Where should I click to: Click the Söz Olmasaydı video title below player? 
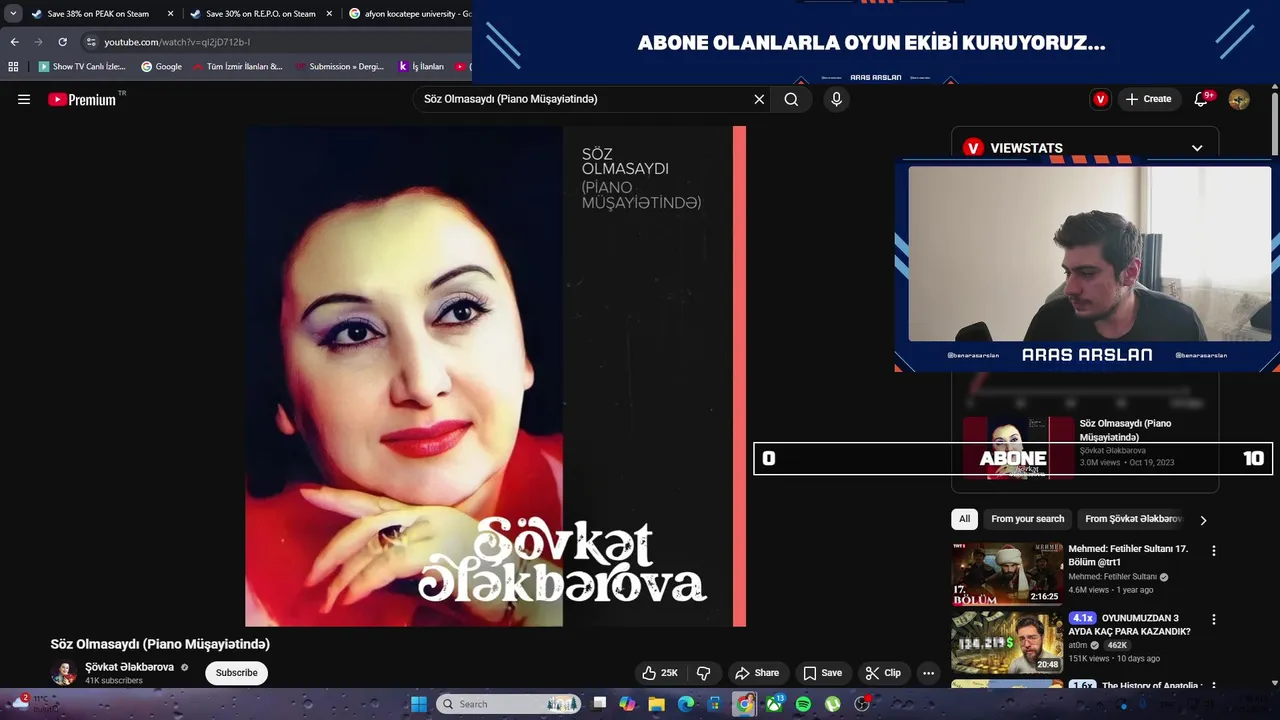[160, 644]
